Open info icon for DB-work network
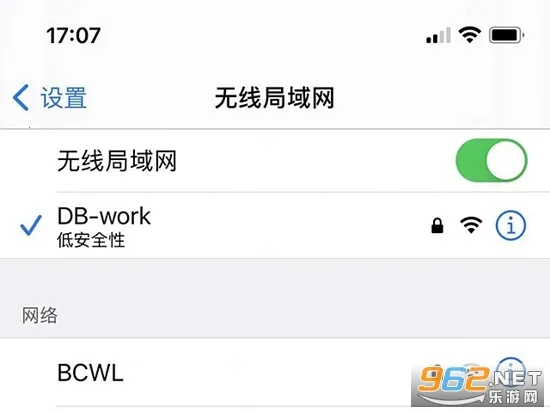Screen dimensions: 550x413 pyautogui.click(x=510, y=225)
